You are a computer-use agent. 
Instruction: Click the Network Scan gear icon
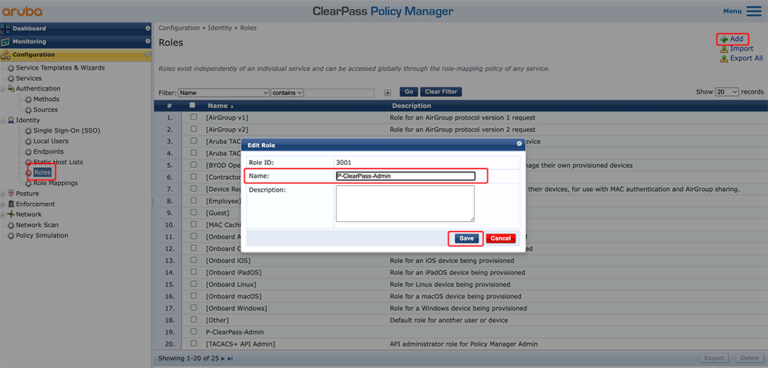coord(11,225)
